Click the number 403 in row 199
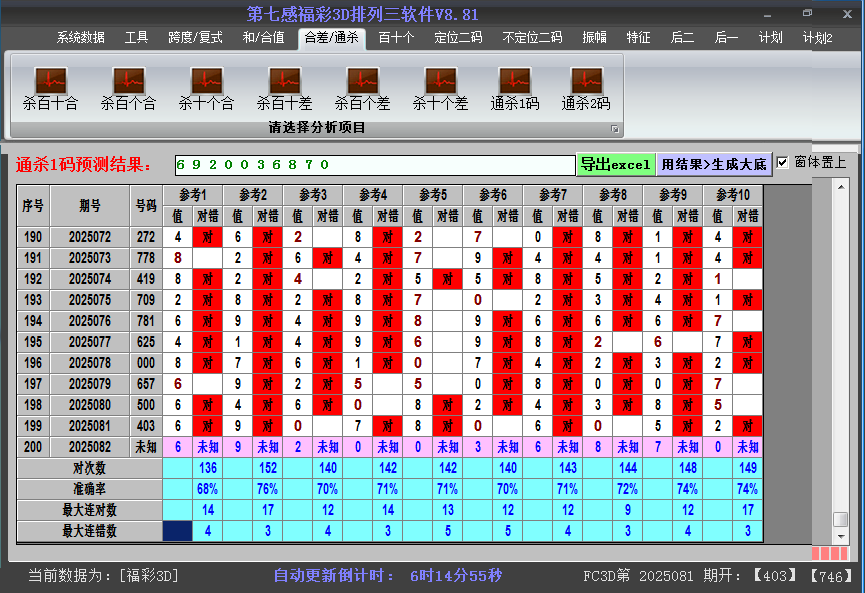This screenshot has height=593, width=865. pos(146,426)
